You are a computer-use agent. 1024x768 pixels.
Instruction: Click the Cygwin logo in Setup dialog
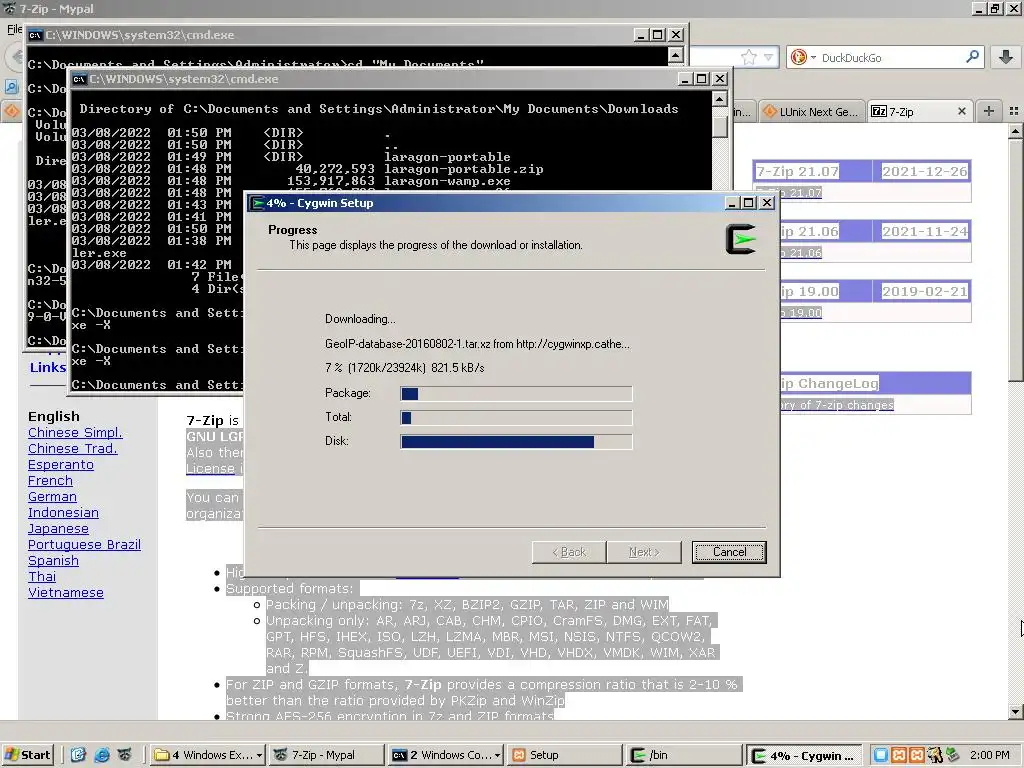pos(741,239)
